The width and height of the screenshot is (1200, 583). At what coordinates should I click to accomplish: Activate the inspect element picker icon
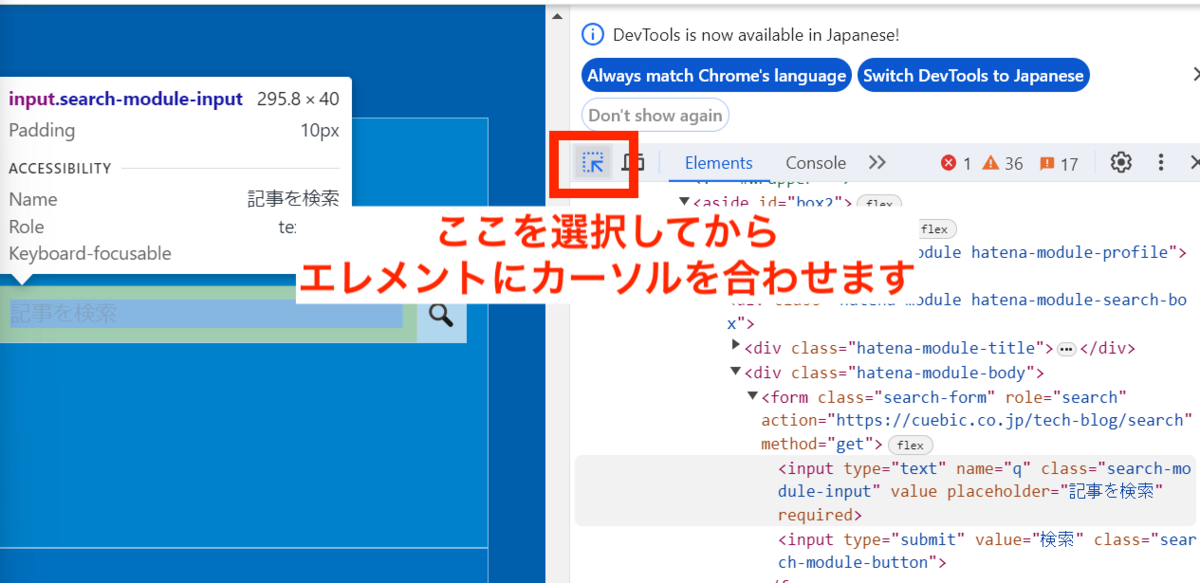tap(593, 163)
